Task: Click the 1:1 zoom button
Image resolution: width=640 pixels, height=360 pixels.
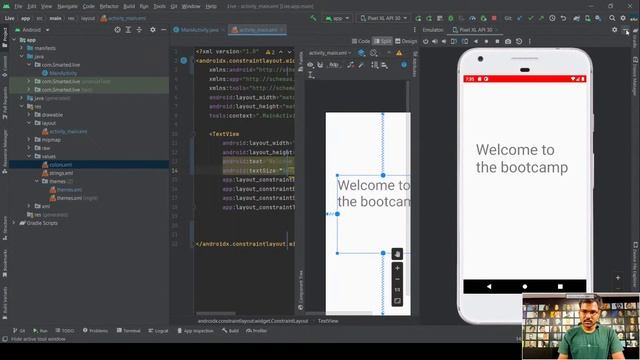Action: 397,290
